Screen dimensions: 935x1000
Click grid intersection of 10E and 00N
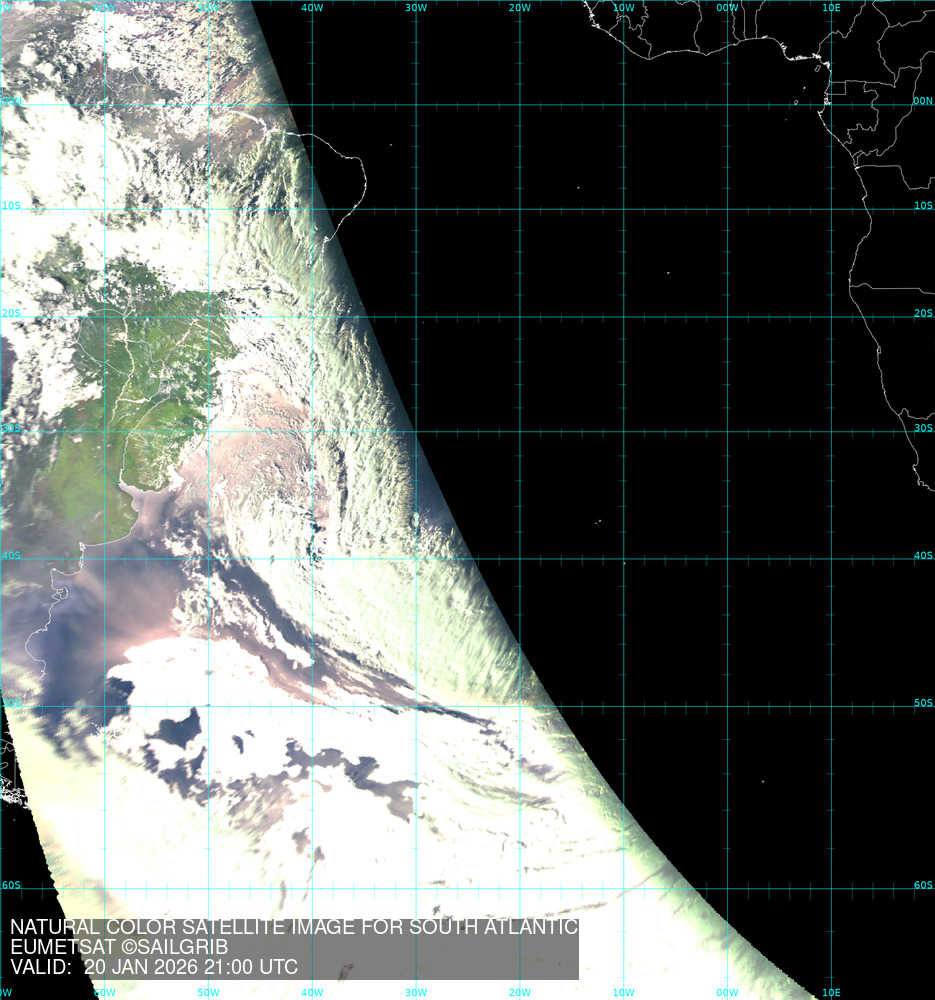point(832,104)
